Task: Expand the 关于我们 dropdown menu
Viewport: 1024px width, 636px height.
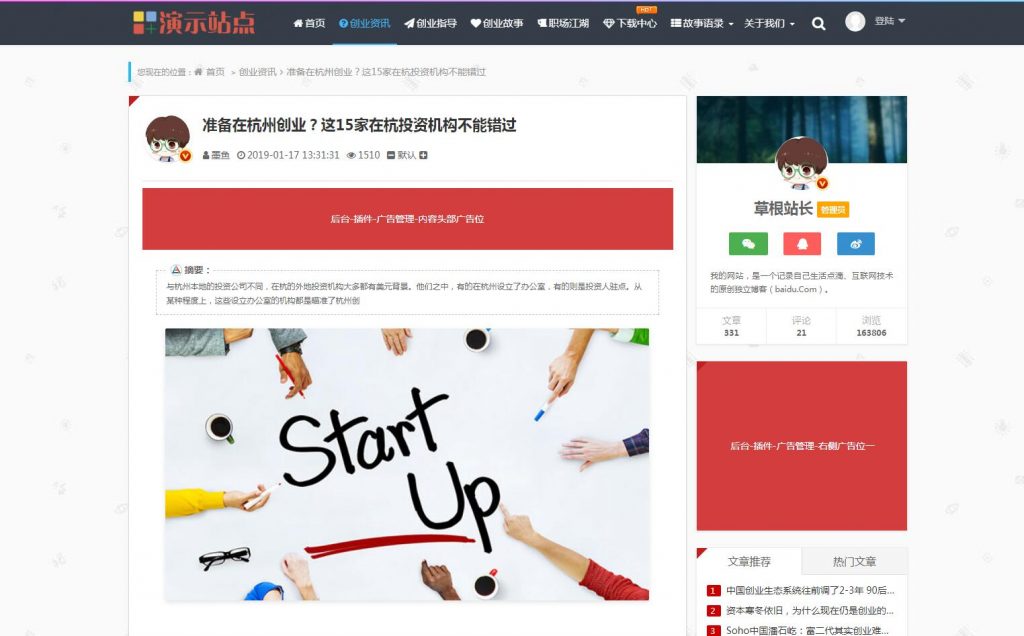Action: click(x=769, y=24)
